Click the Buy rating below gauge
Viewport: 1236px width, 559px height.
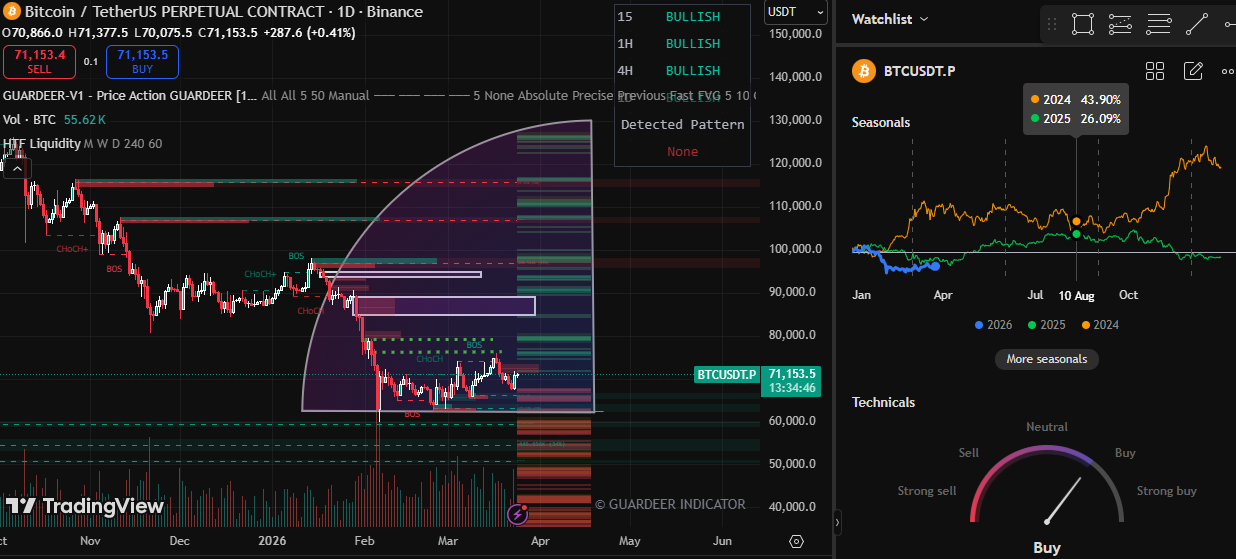click(1047, 548)
